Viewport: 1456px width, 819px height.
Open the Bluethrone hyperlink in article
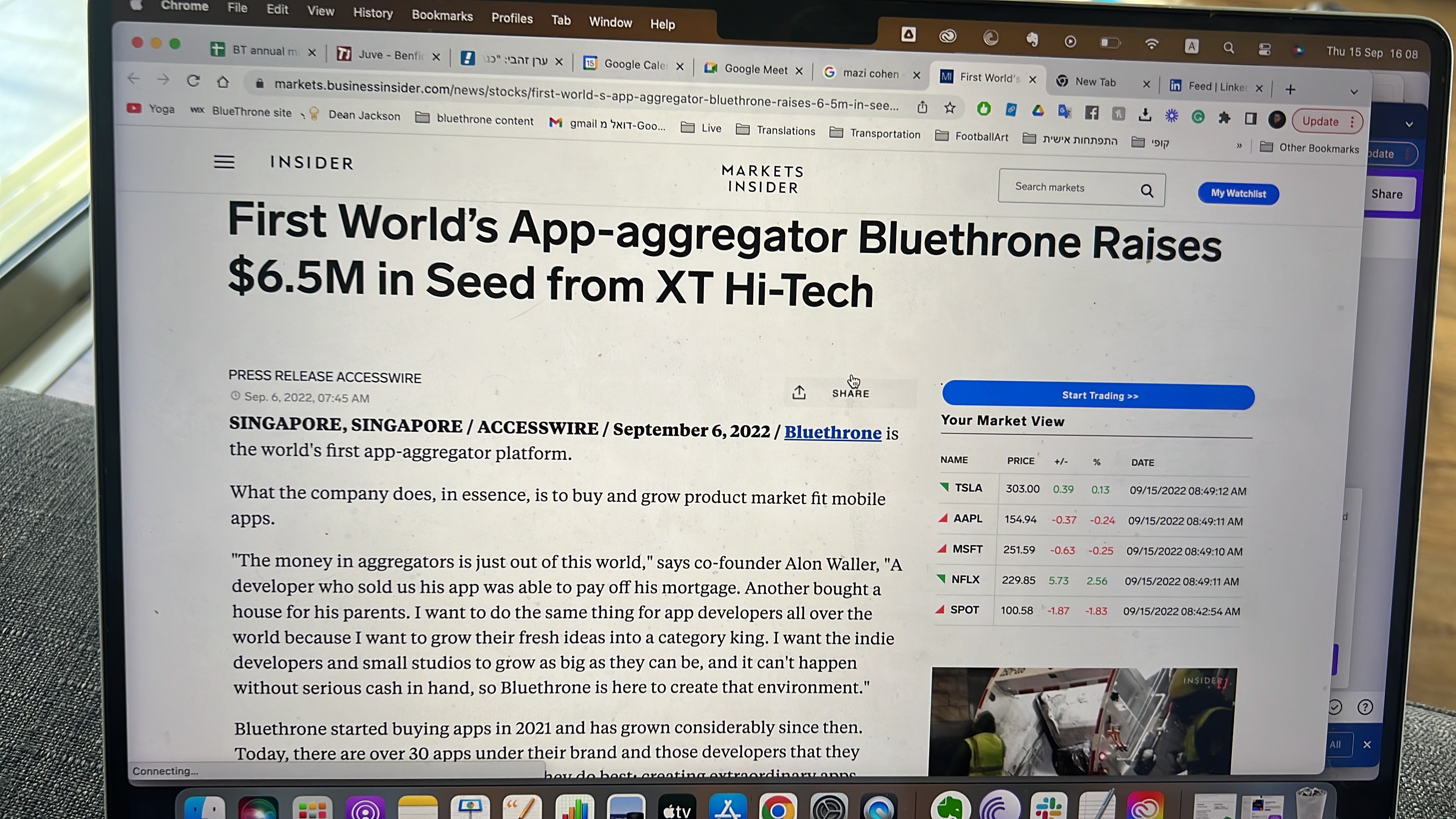click(833, 432)
